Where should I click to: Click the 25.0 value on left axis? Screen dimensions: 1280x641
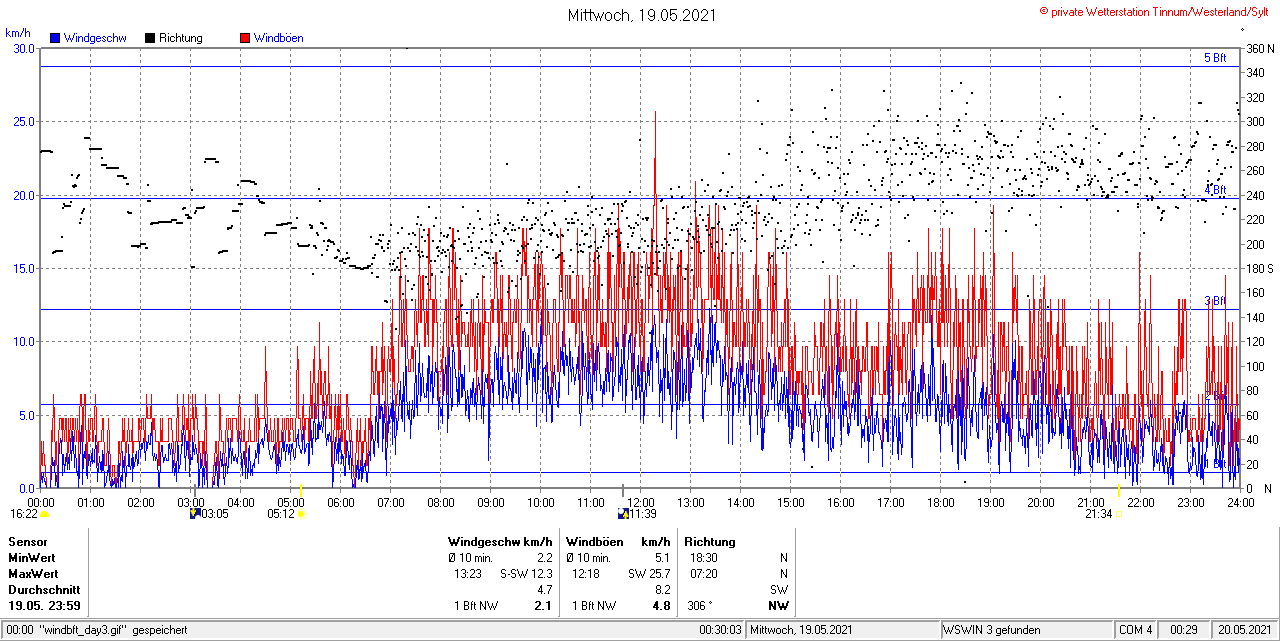click(x=24, y=121)
